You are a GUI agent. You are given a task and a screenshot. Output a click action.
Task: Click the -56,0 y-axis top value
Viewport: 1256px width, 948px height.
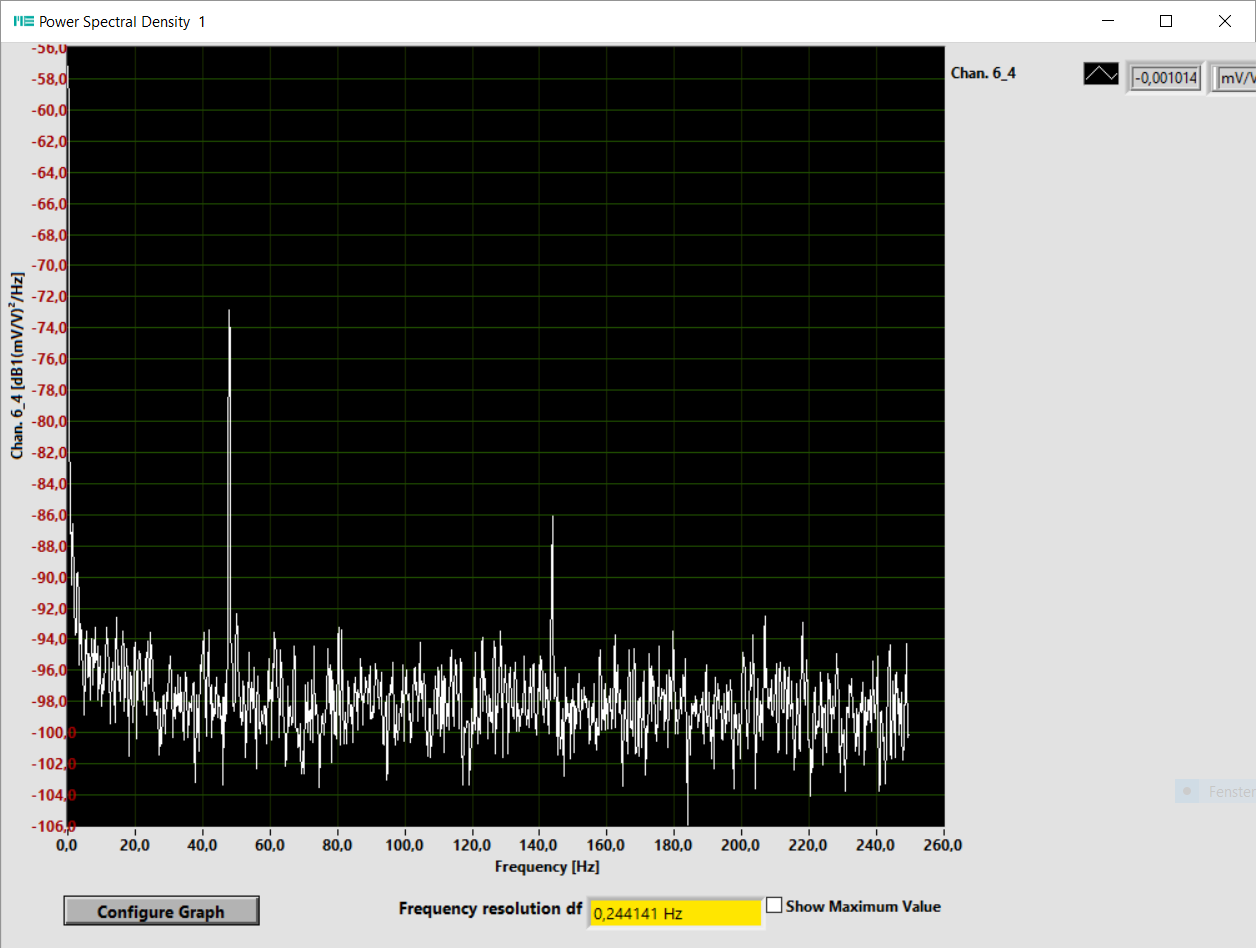click(x=48, y=48)
